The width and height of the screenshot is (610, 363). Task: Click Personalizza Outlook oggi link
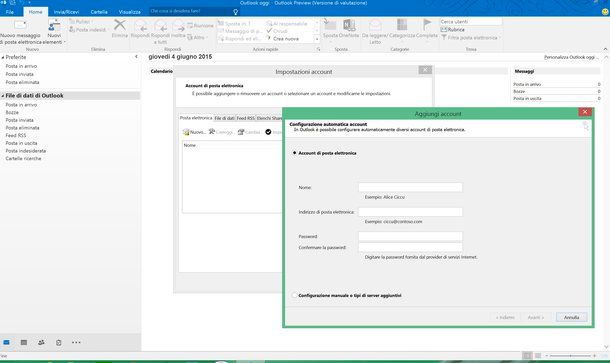pyautogui.click(x=570, y=57)
